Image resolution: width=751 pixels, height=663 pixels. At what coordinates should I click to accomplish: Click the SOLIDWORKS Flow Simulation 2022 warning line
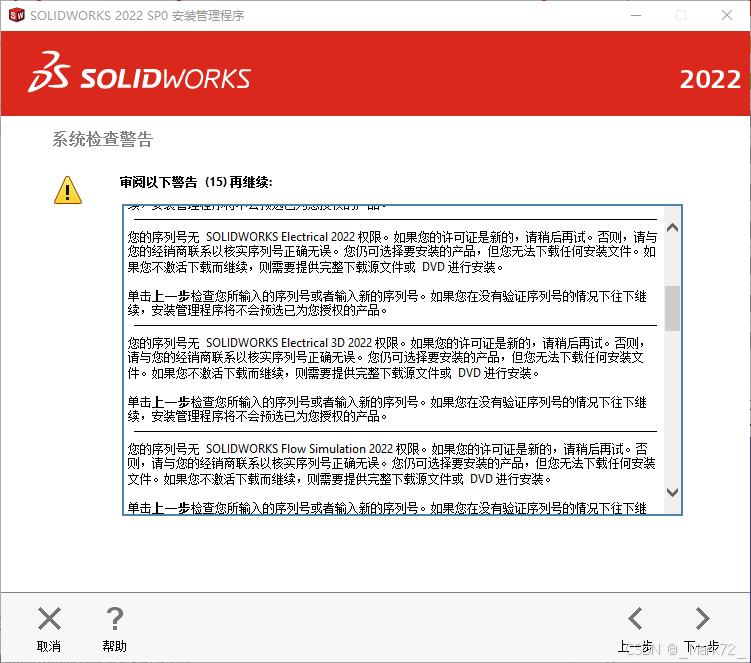387,449
